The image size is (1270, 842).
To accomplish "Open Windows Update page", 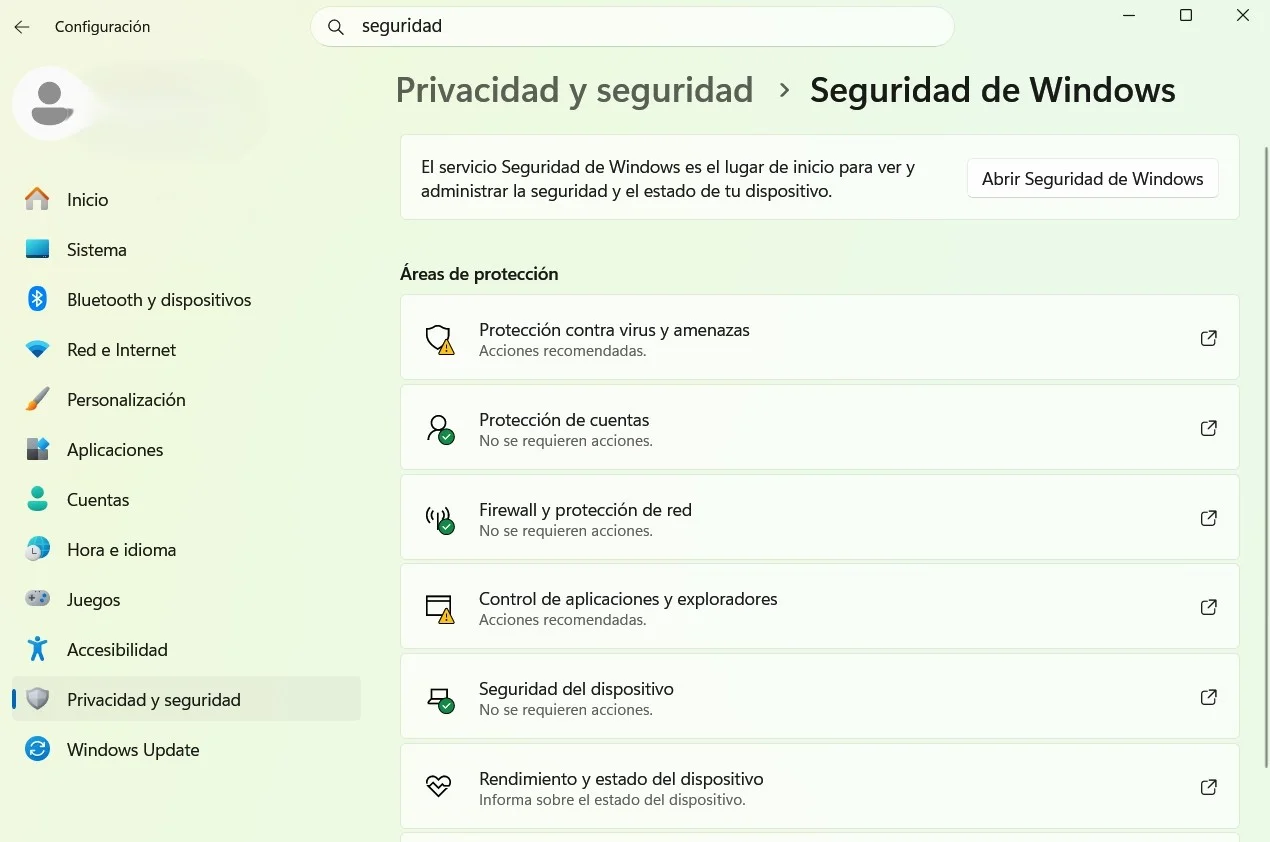I will [x=186, y=749].
